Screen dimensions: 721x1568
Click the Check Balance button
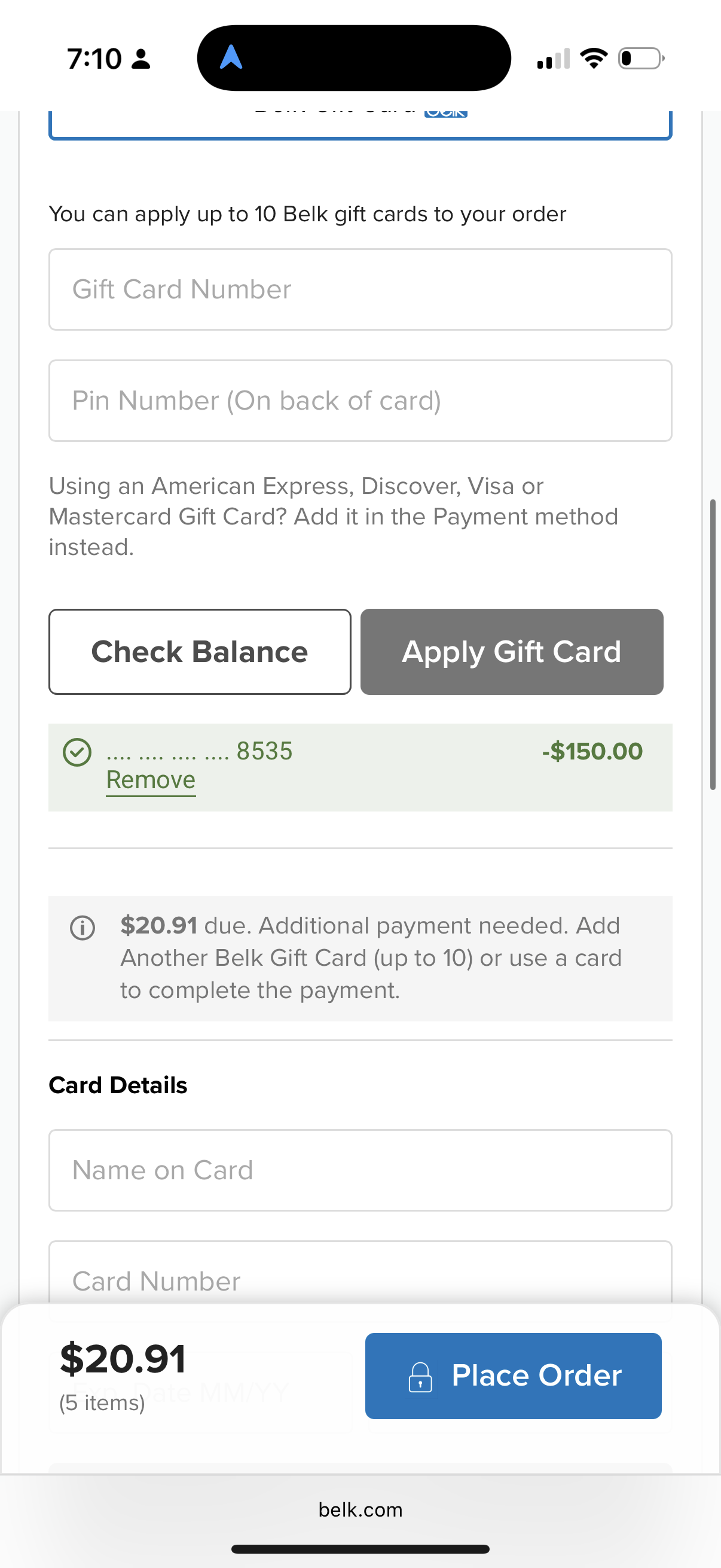click(x=200, y=651)
